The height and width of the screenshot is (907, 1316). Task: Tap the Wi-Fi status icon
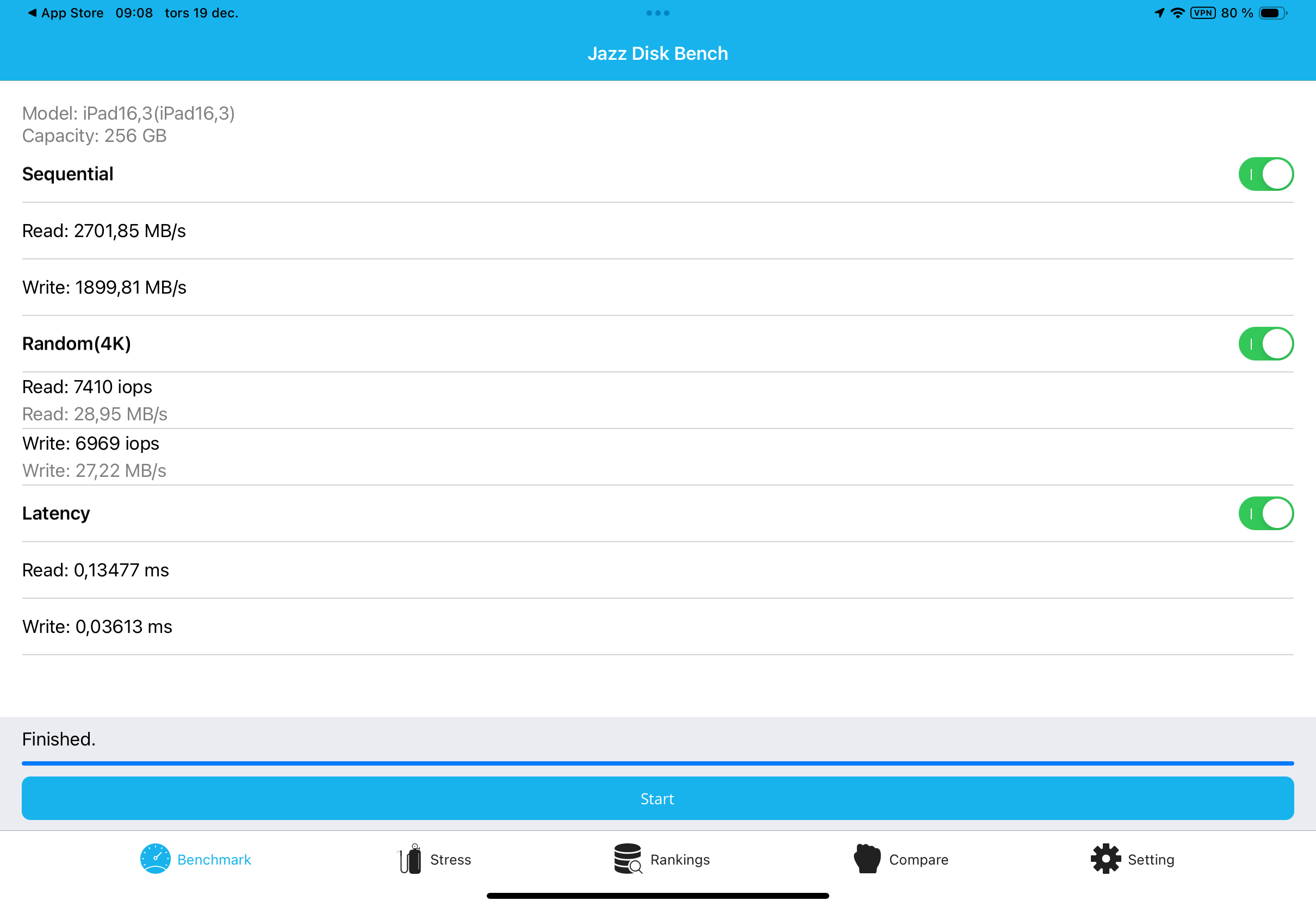tap(1178, 13)
